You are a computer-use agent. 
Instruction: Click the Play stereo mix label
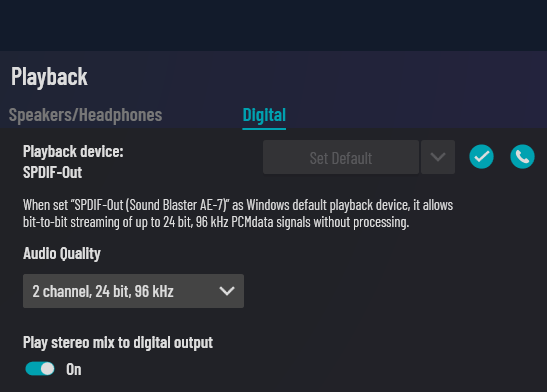click(118, 343)
